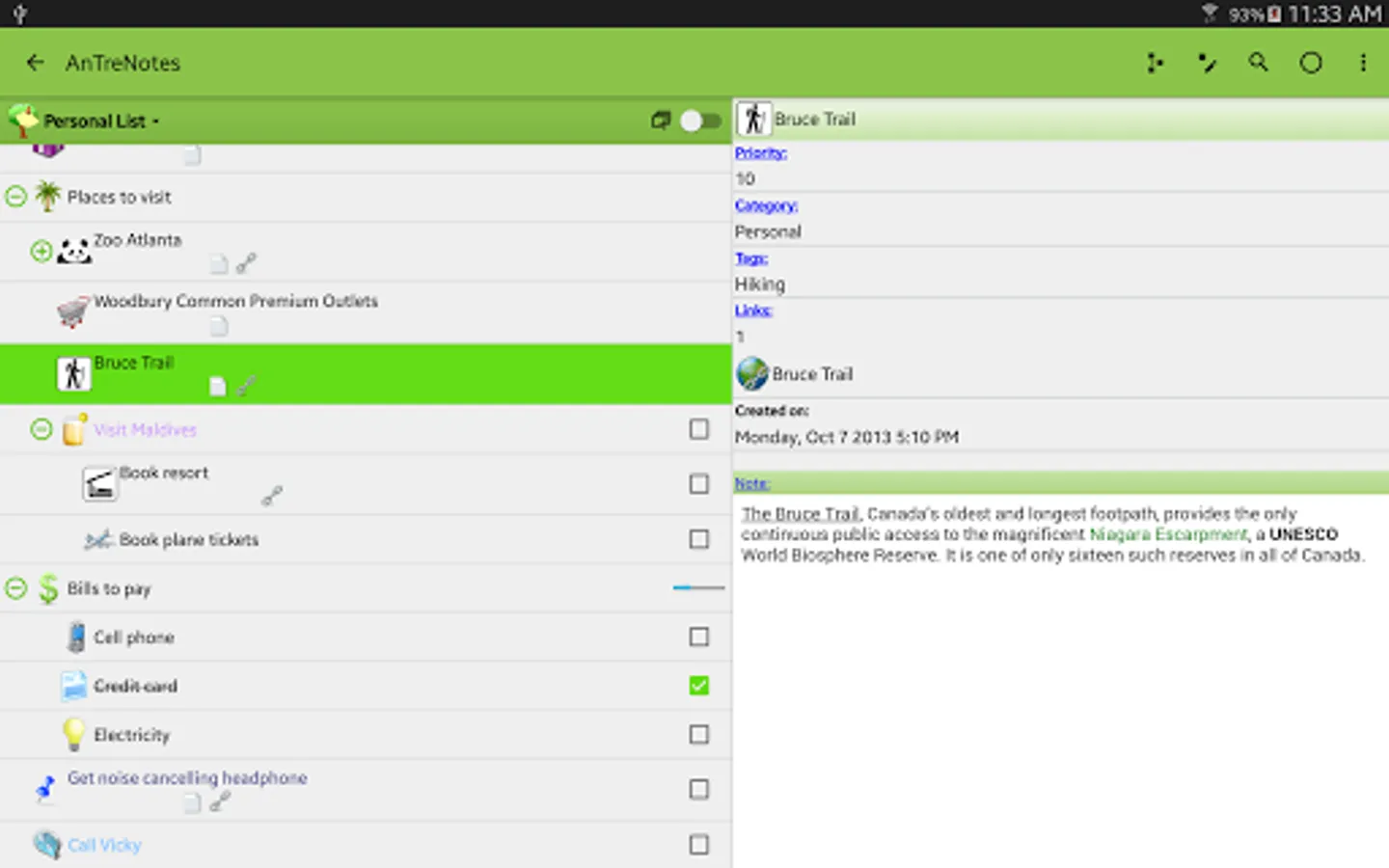Tap the creation date Monday, Oct 7 2013
Image resolution: width=1389 pixels, height=868 pixels.
point(847,437)
